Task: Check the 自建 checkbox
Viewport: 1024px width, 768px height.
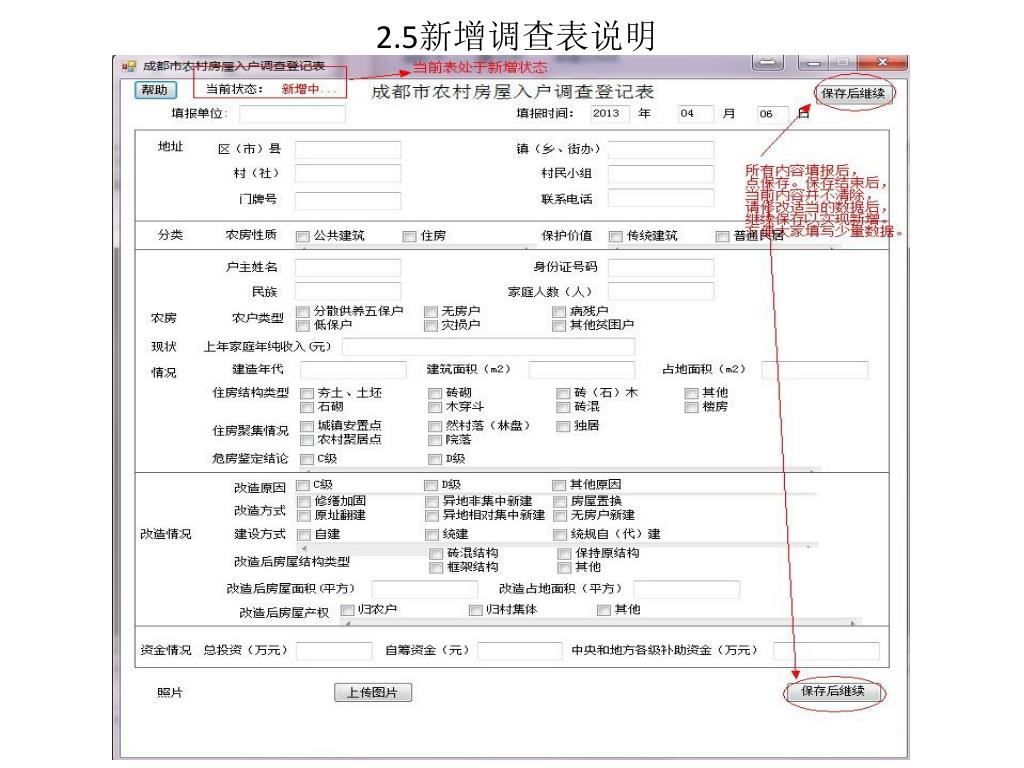Action: coord(304,535)
